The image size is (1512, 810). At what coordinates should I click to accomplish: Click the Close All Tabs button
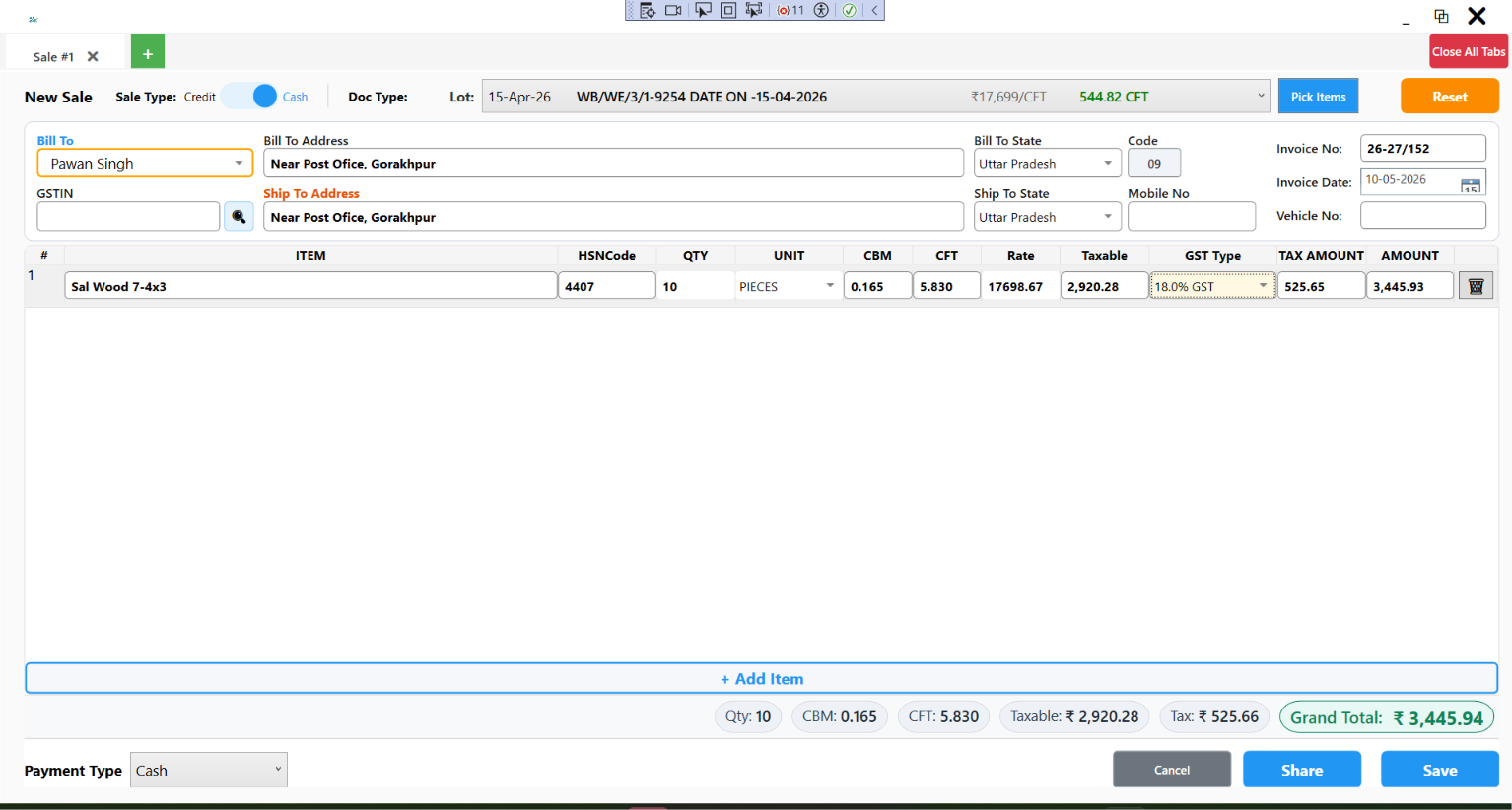[x=1469, y=51]
